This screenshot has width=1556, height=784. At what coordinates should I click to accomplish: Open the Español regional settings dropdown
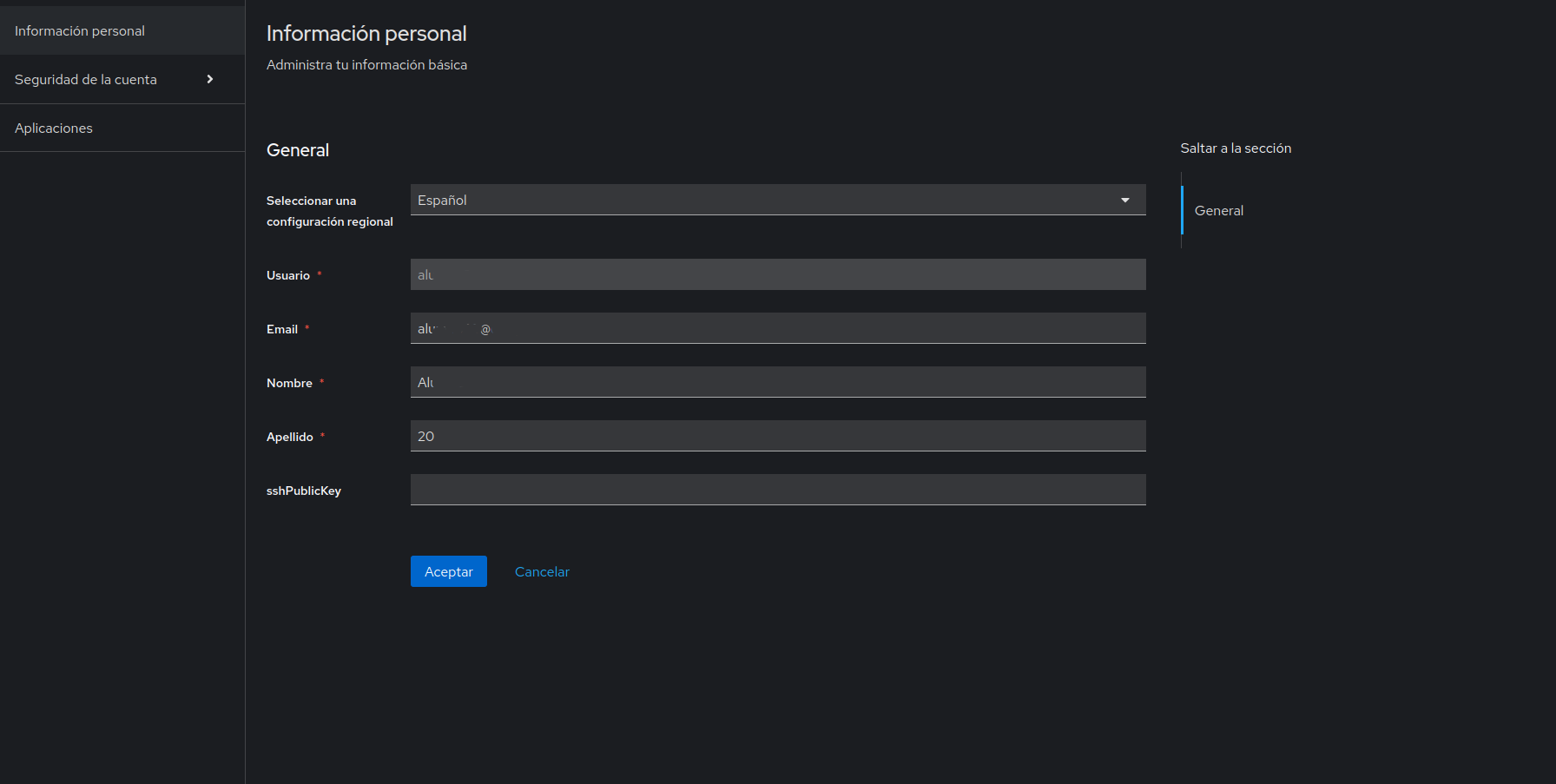pyautogui.click(x=764, y=200)
